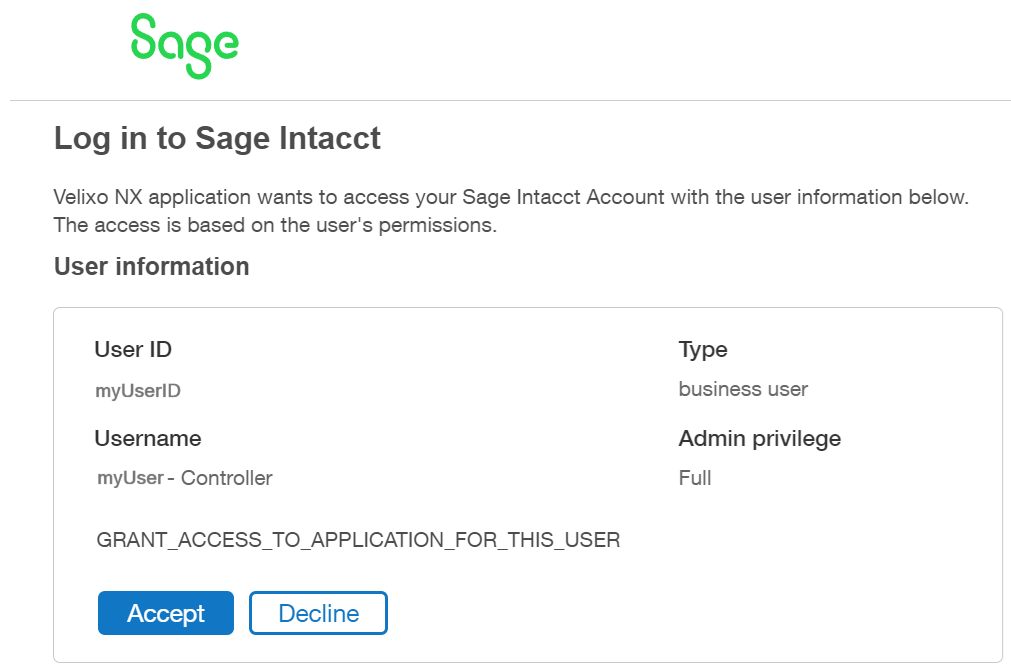This screenshot has height=672, width=1011.
Task: Click the 'Velixo NX application wants to access' sentence
Action: point(511,197)
